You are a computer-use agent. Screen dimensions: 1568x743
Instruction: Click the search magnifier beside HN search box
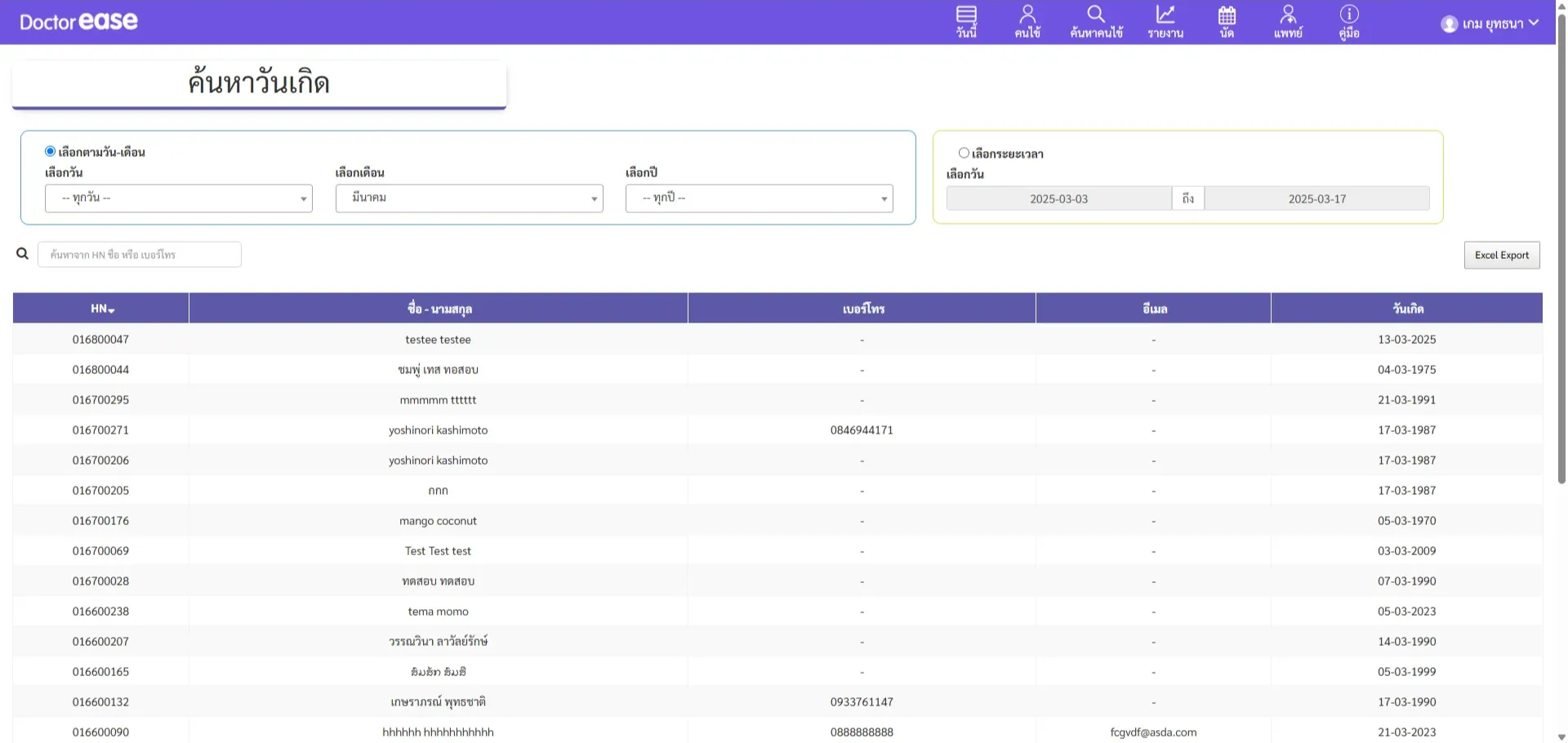coord(23,254)
